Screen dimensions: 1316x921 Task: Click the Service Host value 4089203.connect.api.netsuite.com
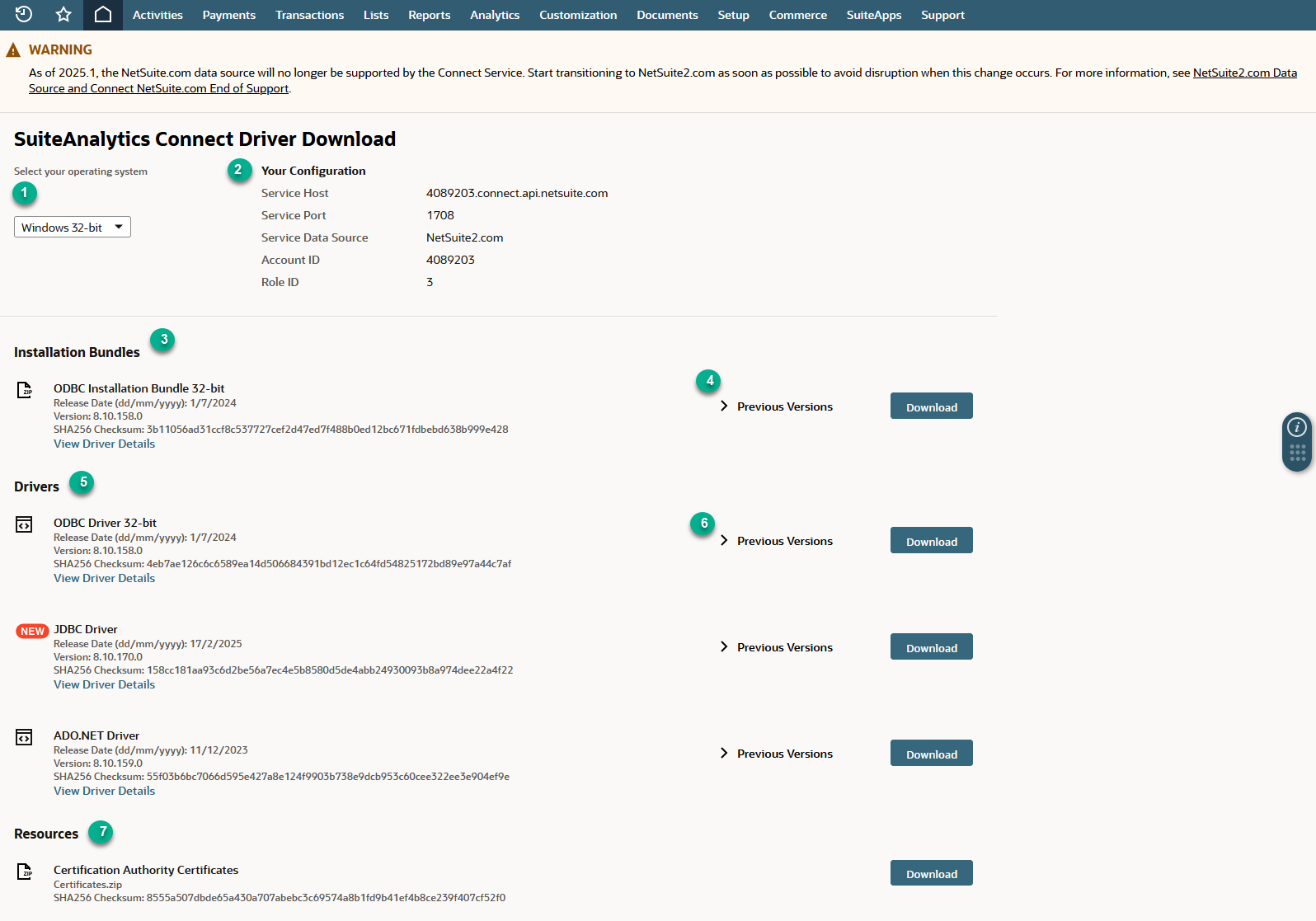click(517, 193)
